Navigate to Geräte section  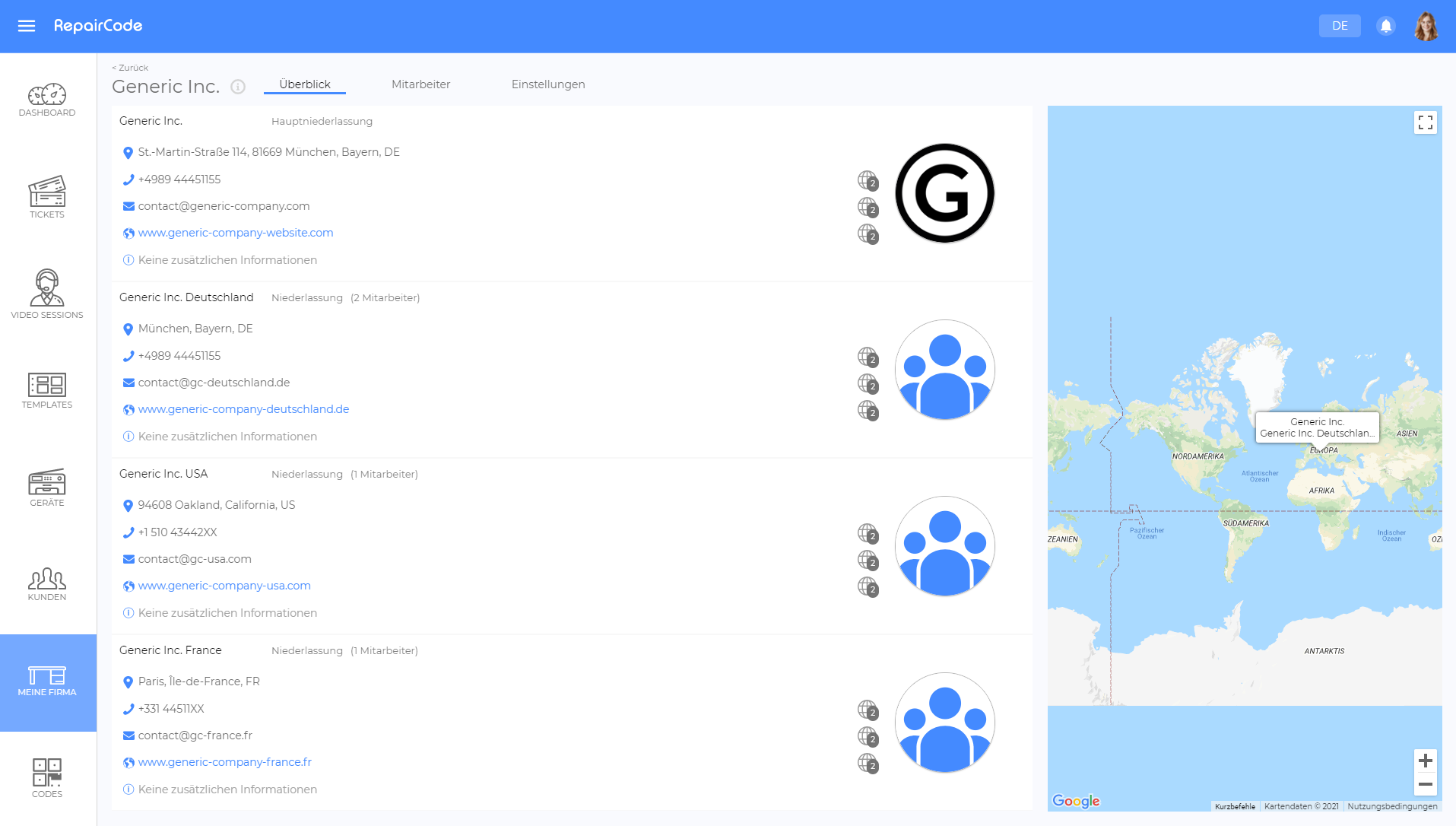(47, 488)
